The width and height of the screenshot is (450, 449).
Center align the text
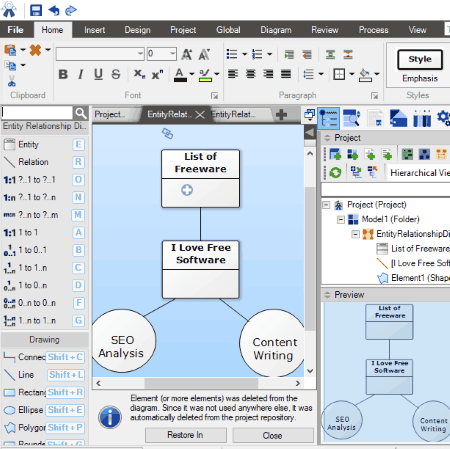point(251,74)
